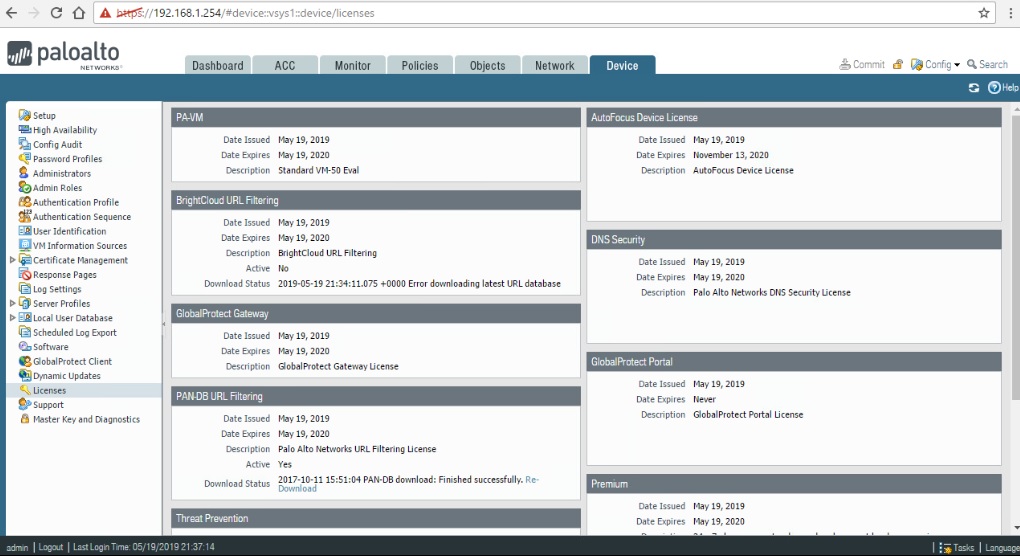
Task: Click 'Standard VM-50 Eval' description text
Action: point(319,170)
